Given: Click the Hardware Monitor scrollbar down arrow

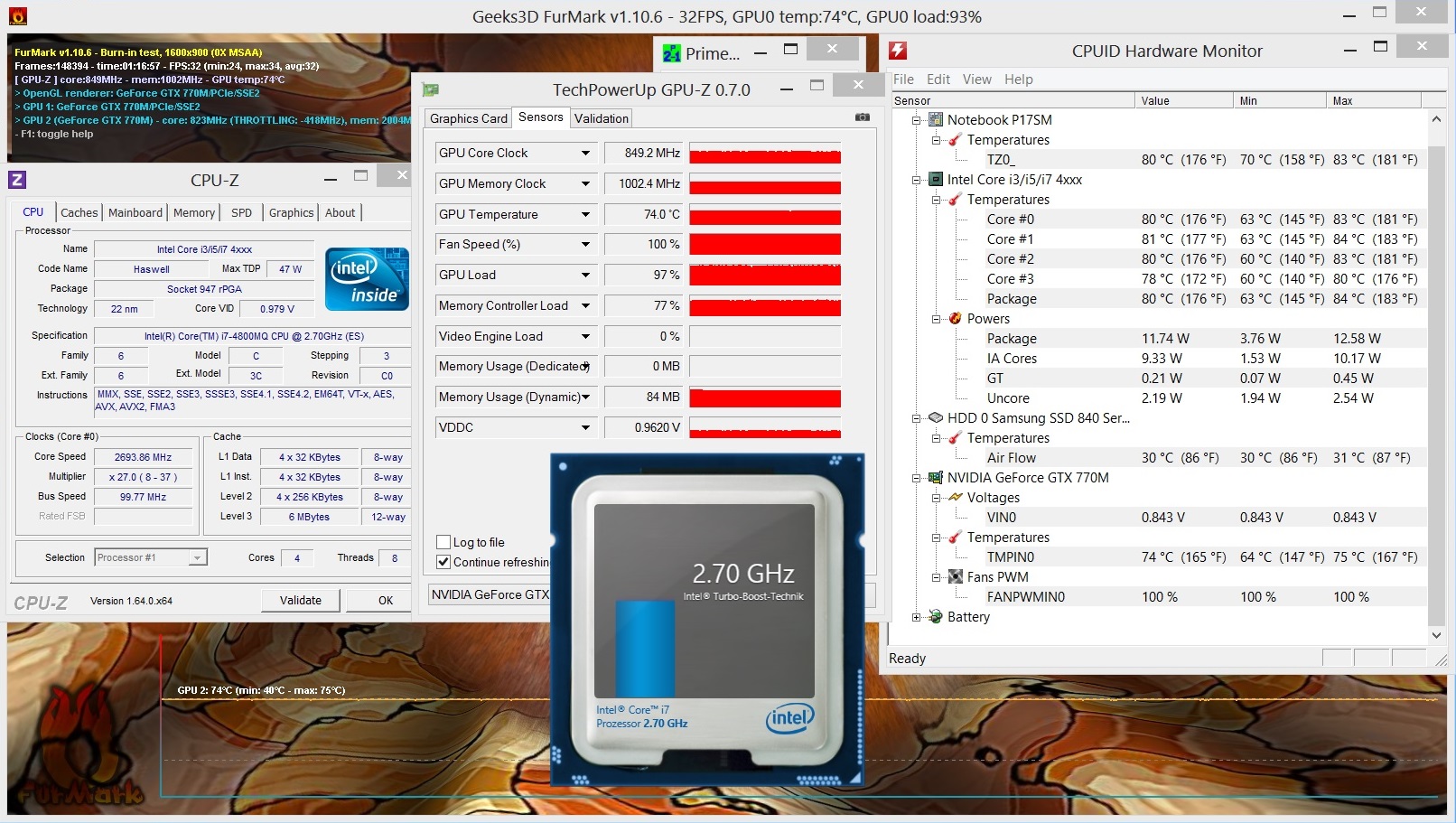Looking at the screenshot, I should [1436, 635].
